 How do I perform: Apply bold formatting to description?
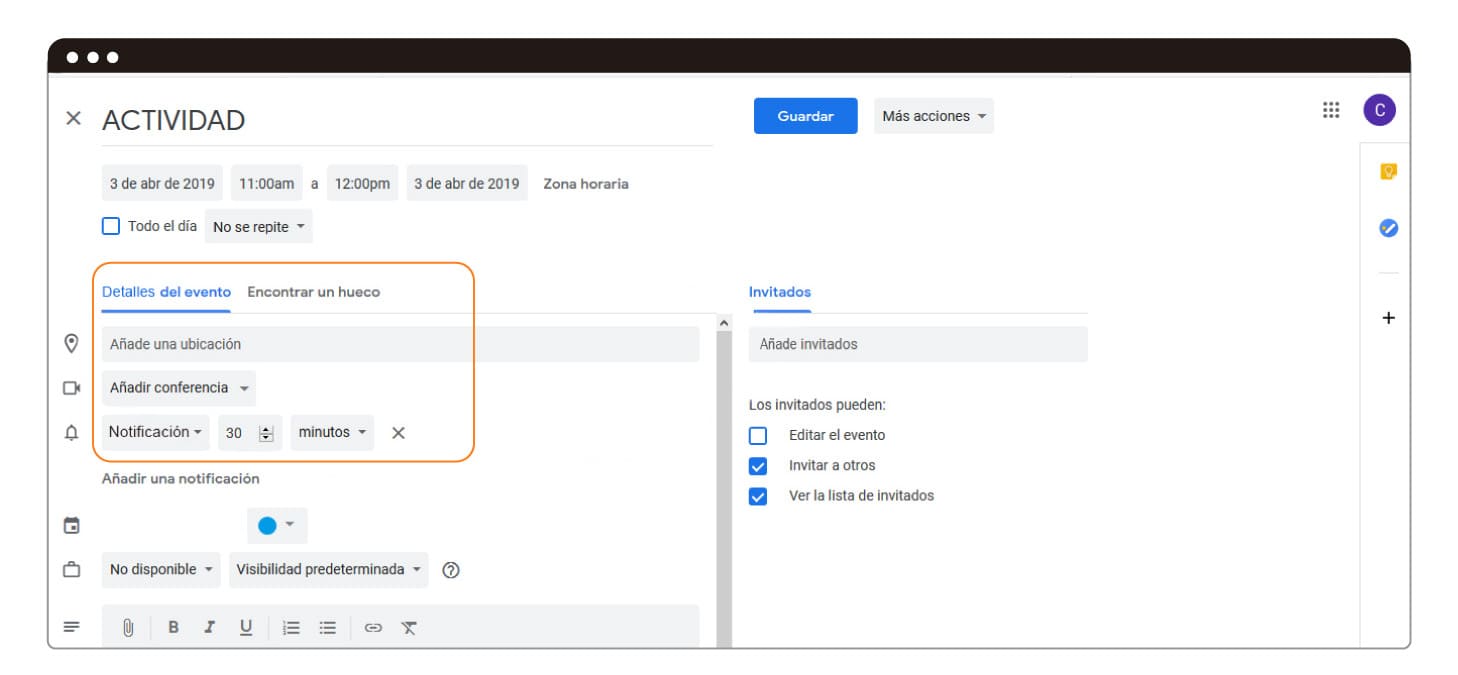[x=173, y=628]
